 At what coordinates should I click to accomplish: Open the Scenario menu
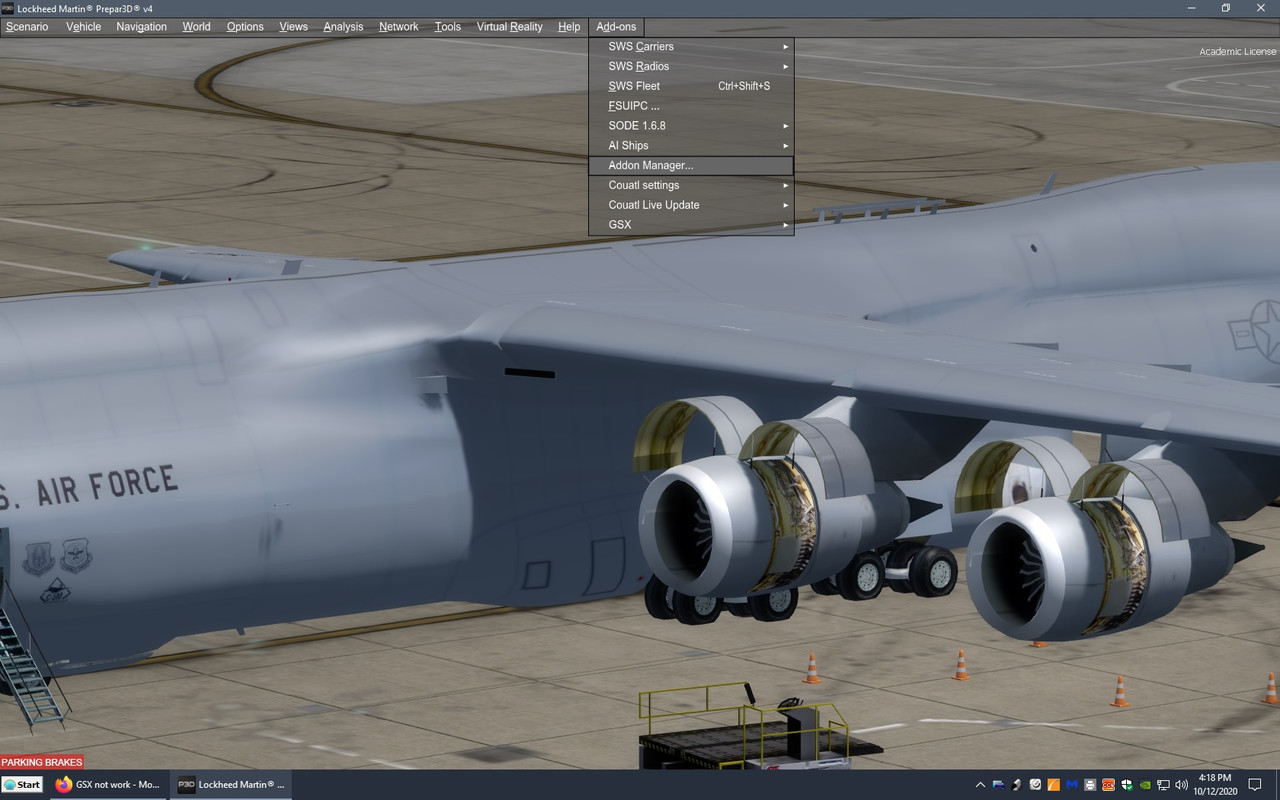pos(27,27)
